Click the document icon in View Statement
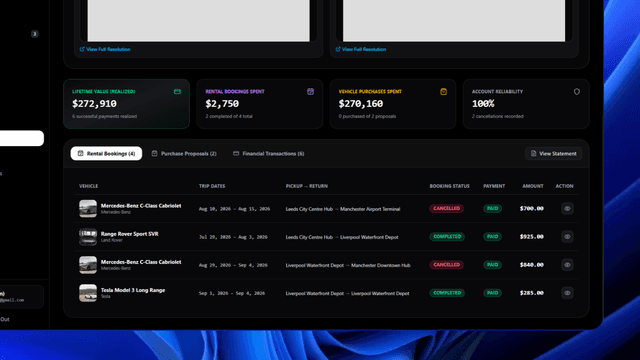This screenshot has height=360, width=640. 533,153
